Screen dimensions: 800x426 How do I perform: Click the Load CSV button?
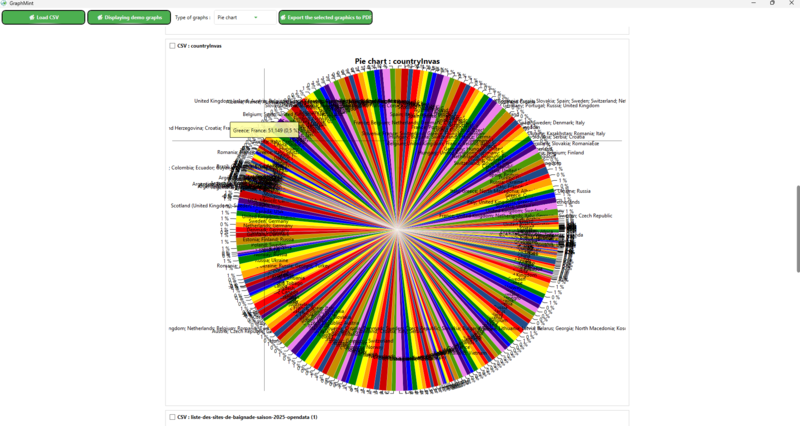point(43,17)
